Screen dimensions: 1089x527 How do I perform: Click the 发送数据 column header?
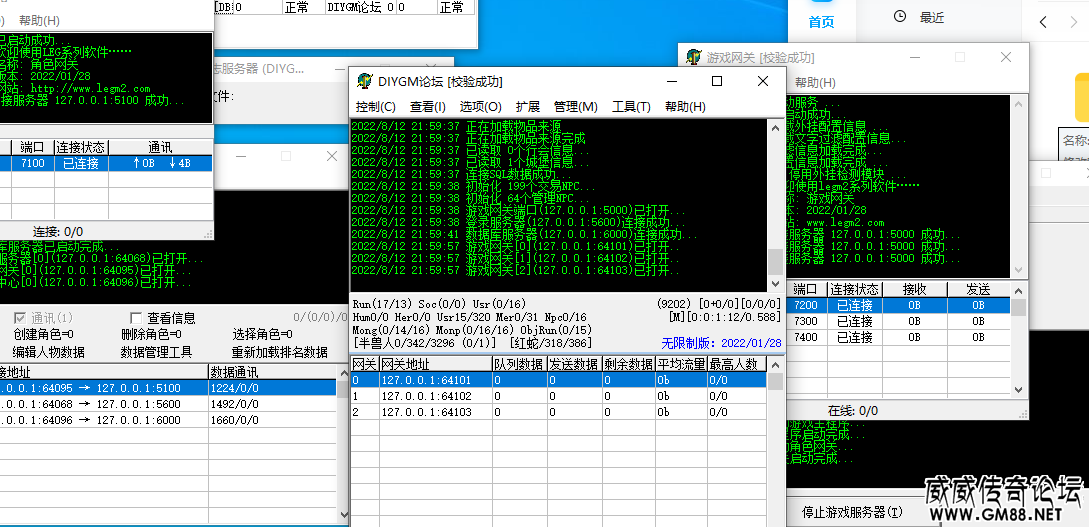pyautogui.click(x=574, y=365)
